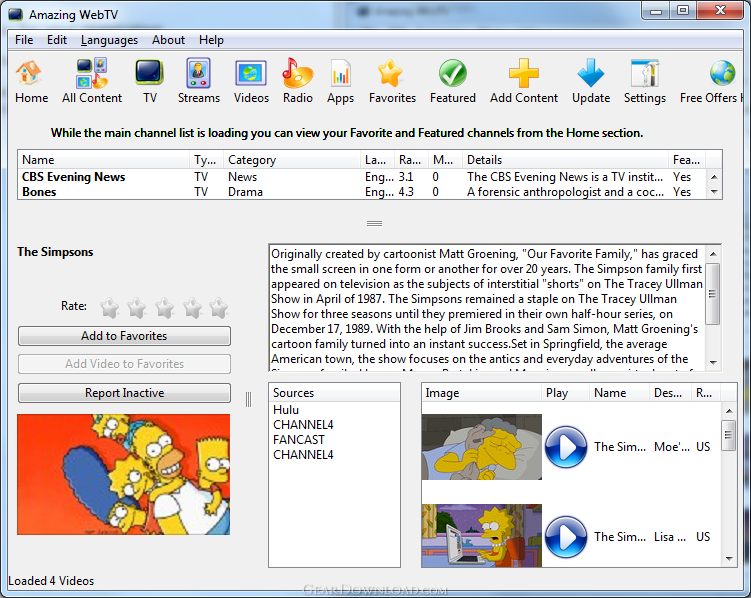This screenshot has height=598, width=751.
Task: Click the 'Lisa ...' description cell
Action: tap(670, 537)
